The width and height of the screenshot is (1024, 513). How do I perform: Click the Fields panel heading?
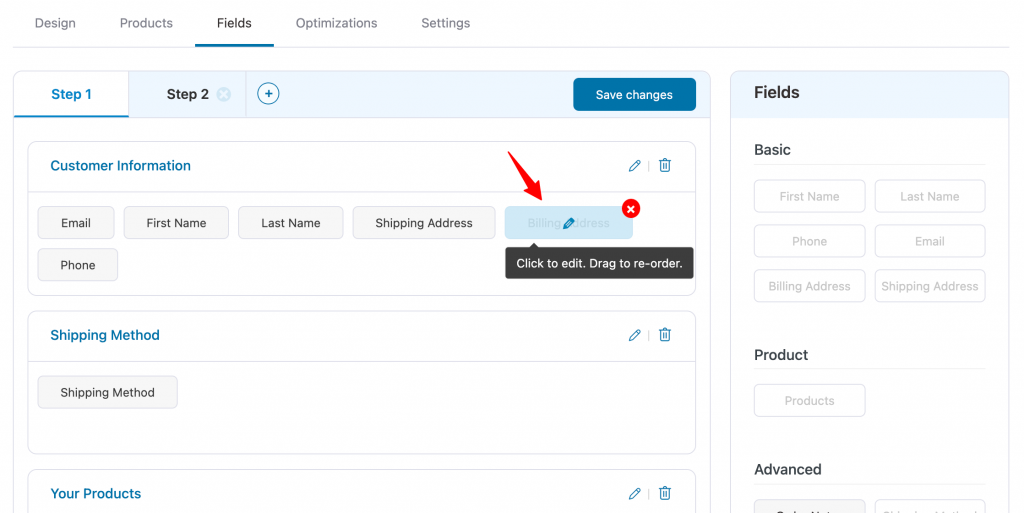pos(776,93)
